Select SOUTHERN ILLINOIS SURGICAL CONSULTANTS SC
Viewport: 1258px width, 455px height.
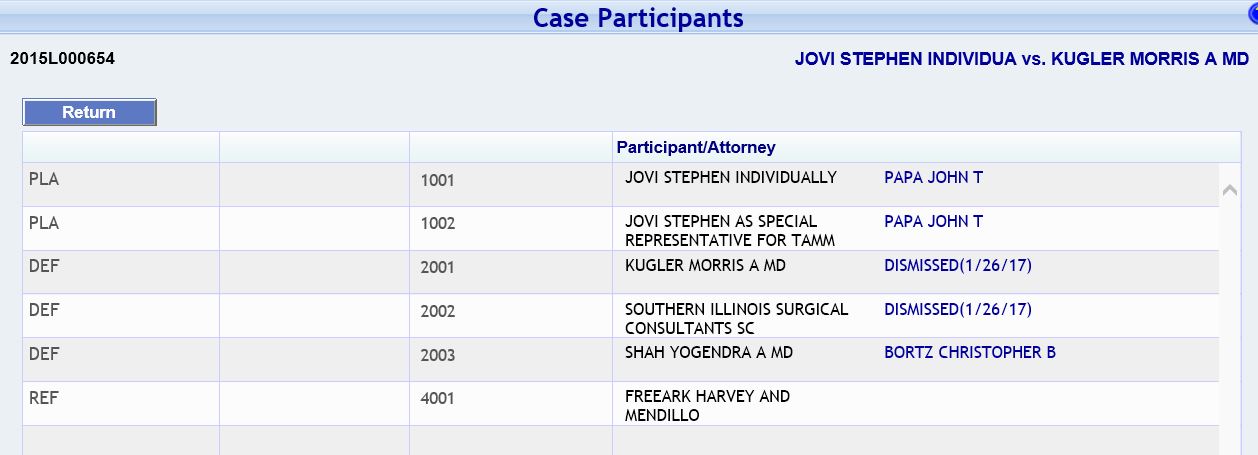(x=736, y=318)
